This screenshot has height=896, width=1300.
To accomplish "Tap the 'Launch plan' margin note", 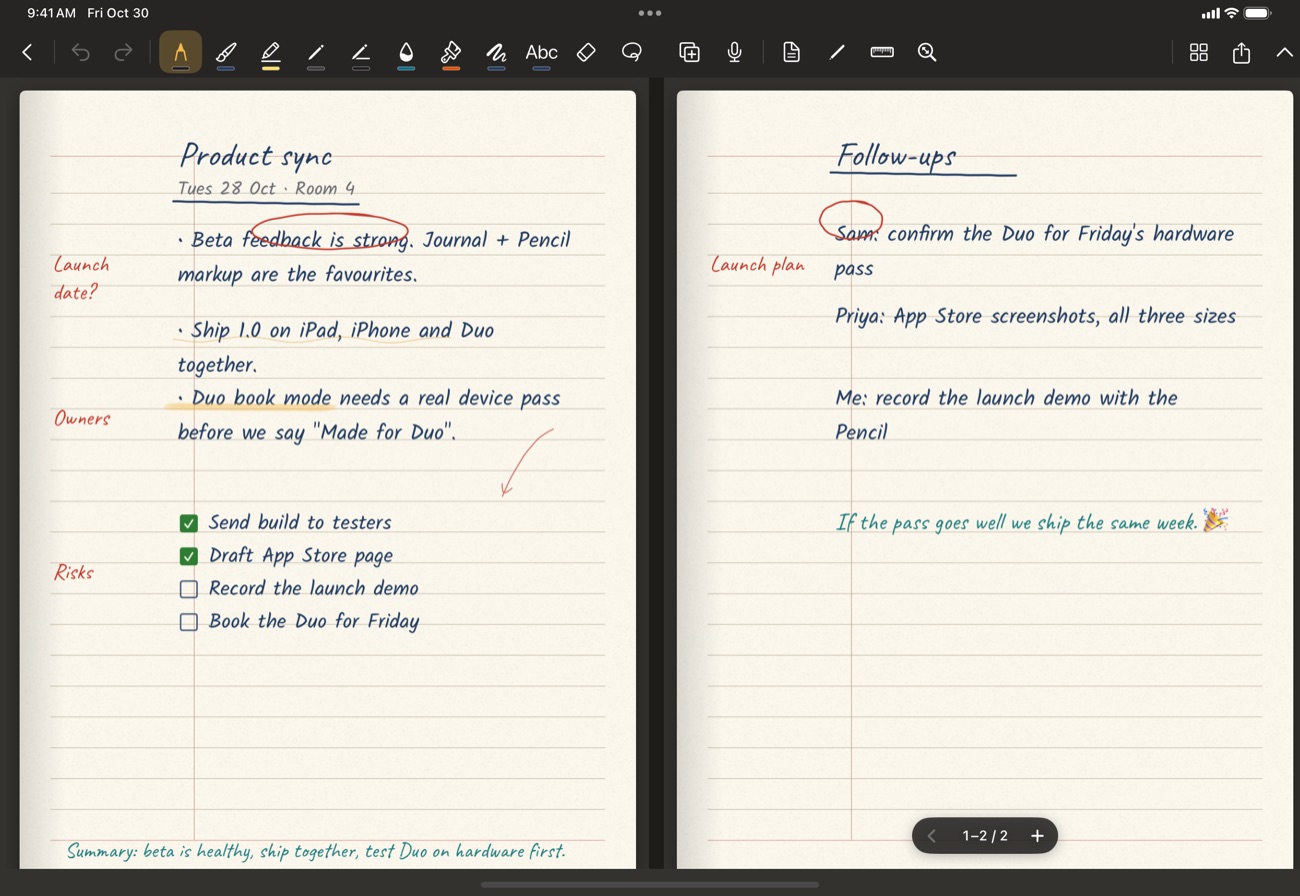I will point(758,265).
